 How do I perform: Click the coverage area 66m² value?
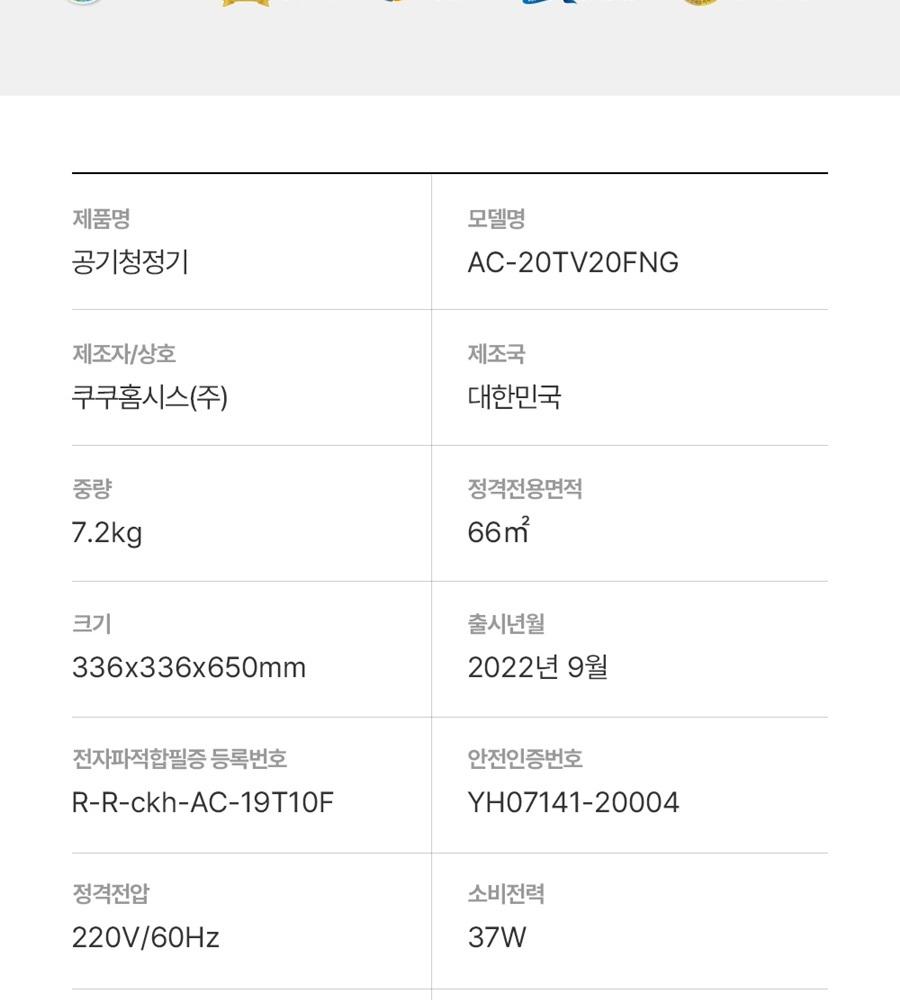499,531
